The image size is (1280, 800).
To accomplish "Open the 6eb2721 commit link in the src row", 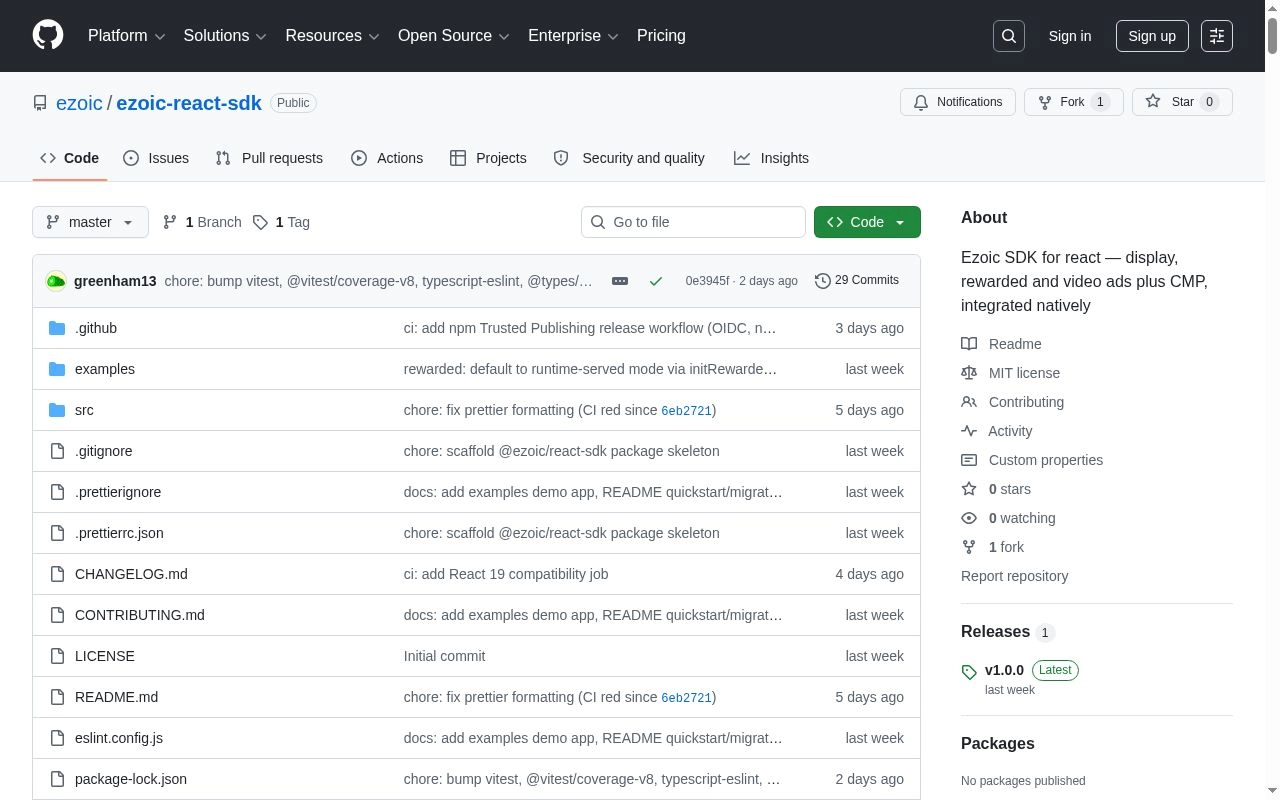I will 686,410.
